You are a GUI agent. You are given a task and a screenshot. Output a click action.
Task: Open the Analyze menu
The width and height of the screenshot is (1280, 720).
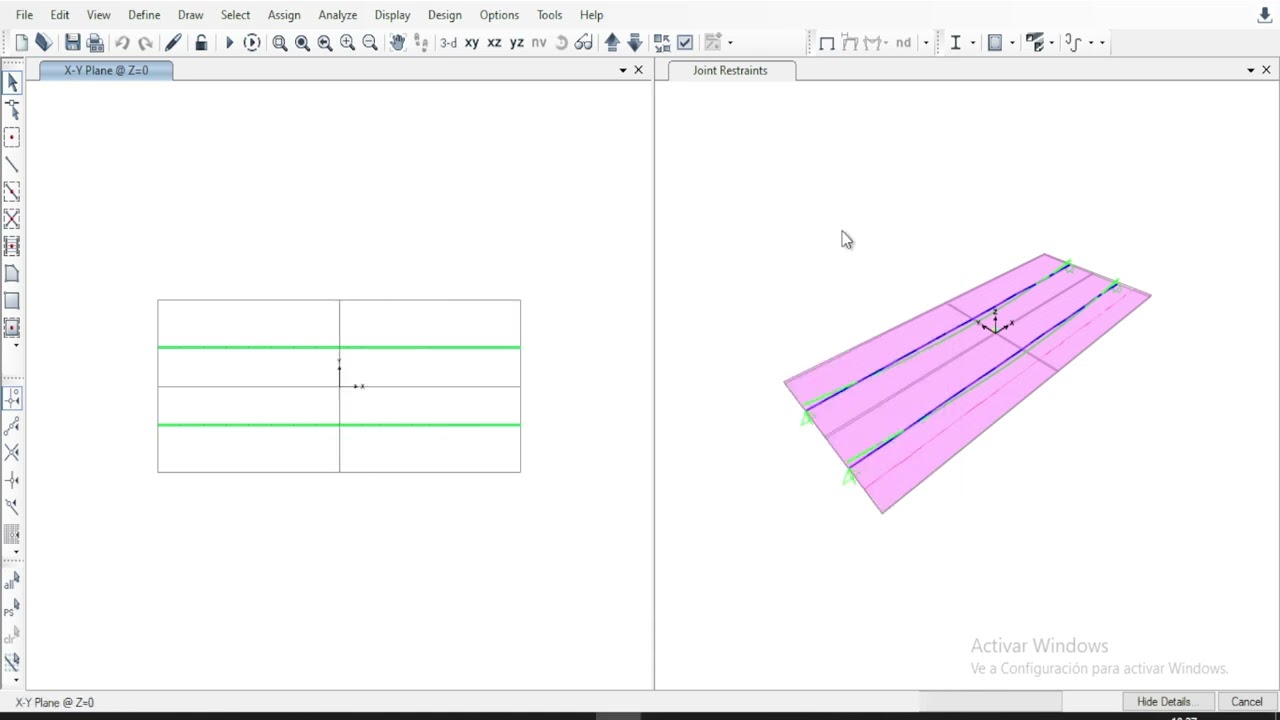(337, 15)
